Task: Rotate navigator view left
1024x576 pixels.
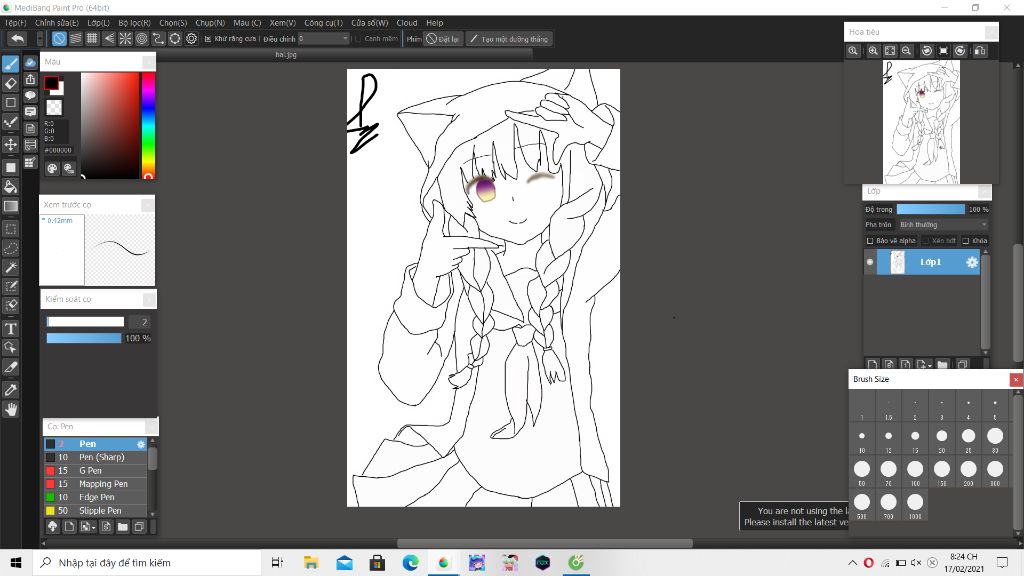Action: [x=927, y=50]
